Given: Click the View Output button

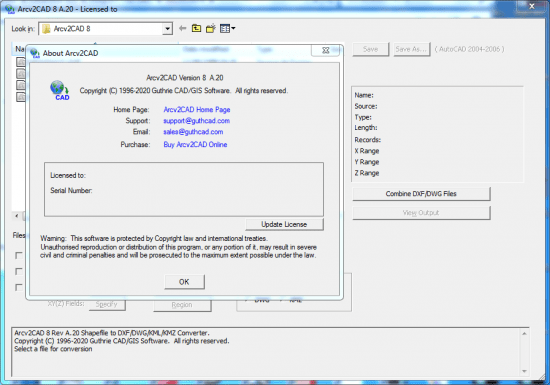Looking at the screenshot, I should [421, 213].
